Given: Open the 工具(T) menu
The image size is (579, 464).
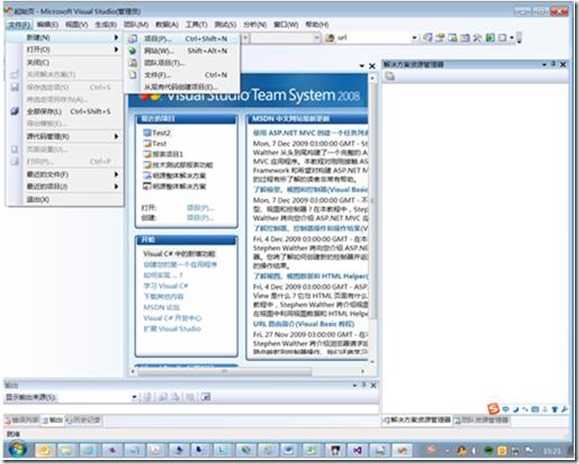Looking at the screenshot, I should [196, 25].
